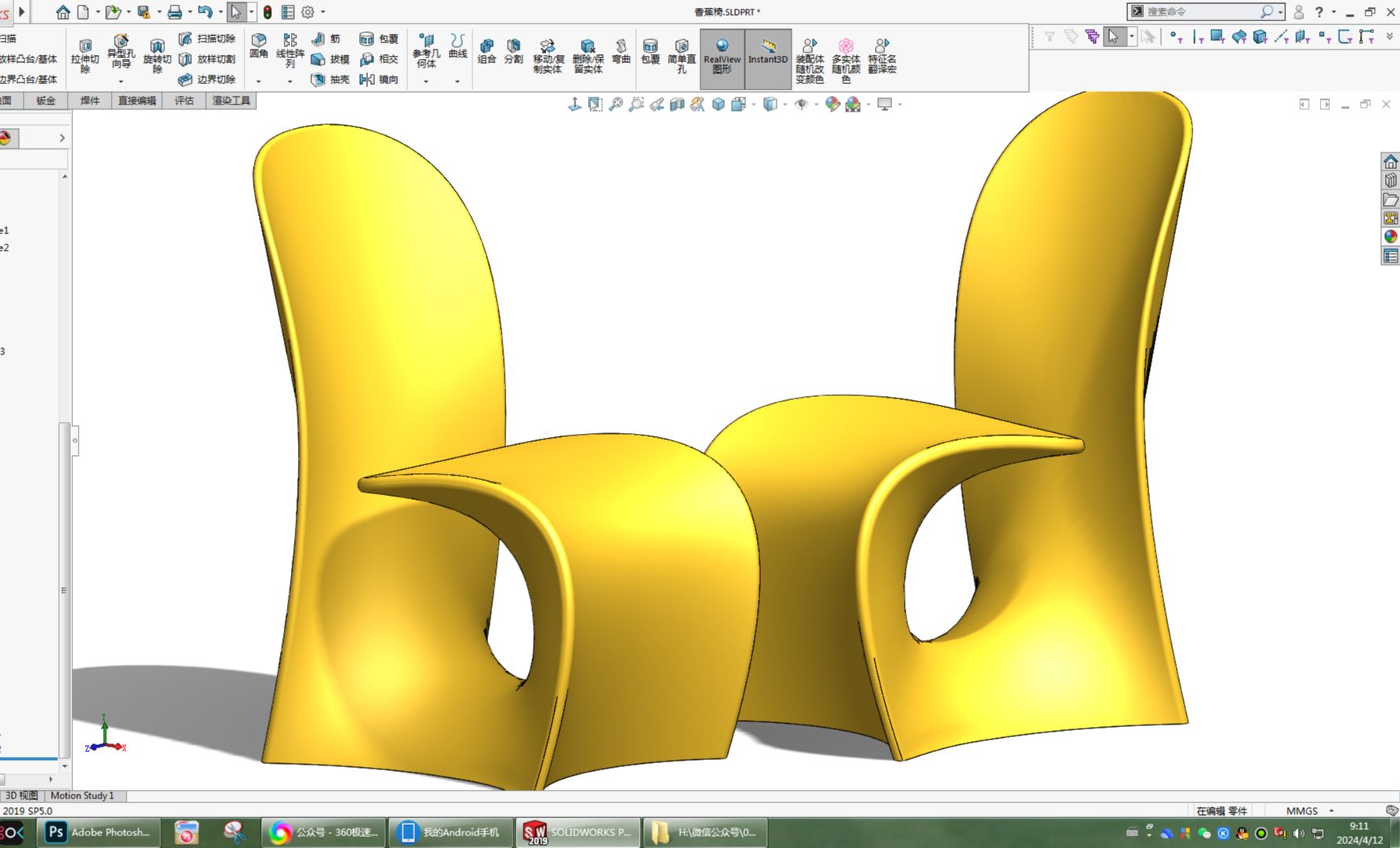Image resolution: width=1400 pixels, height=848 pixels.
Task: Select the 组合 Combine tool
Action: (x=487, y=51)
